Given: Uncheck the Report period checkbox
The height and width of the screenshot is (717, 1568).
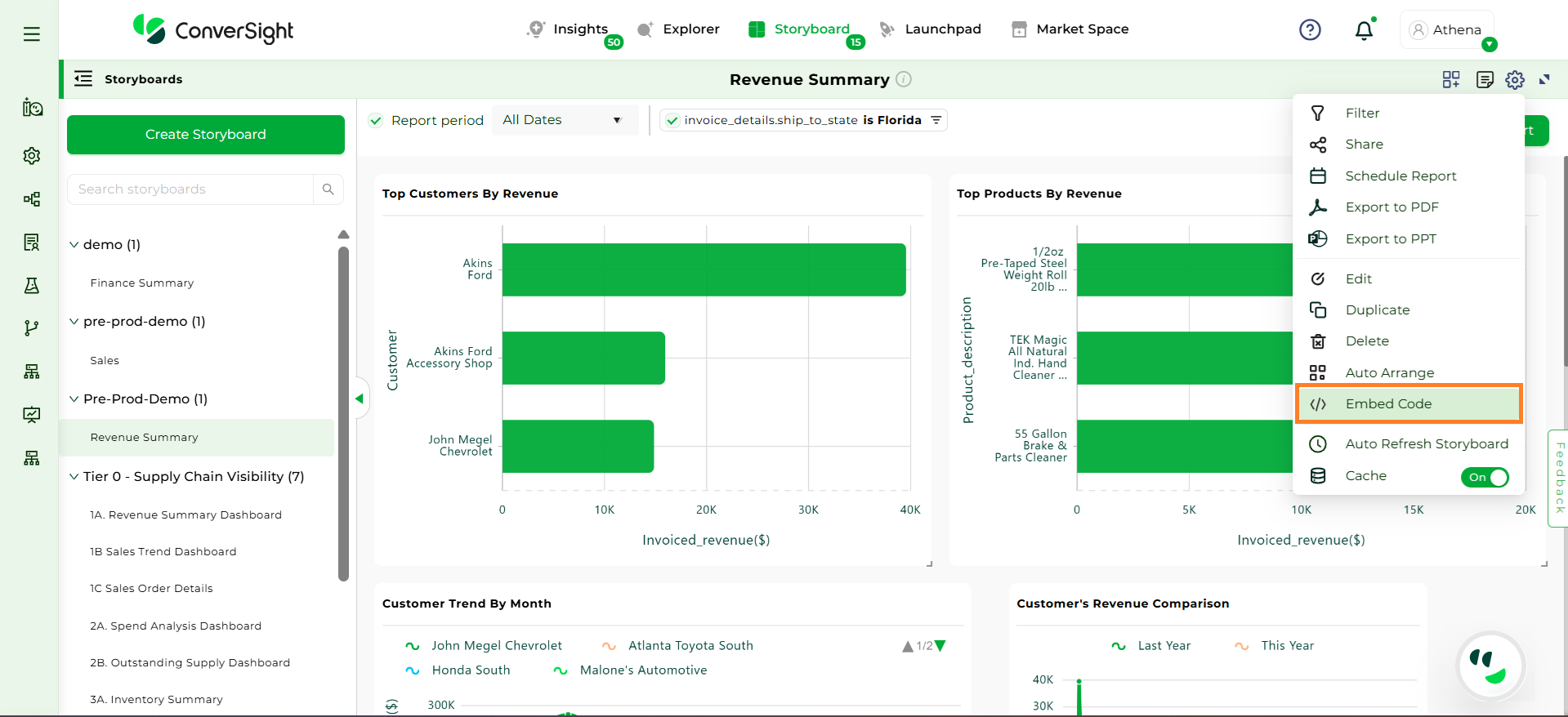Looking at the screenshot, I should point(376,121).
